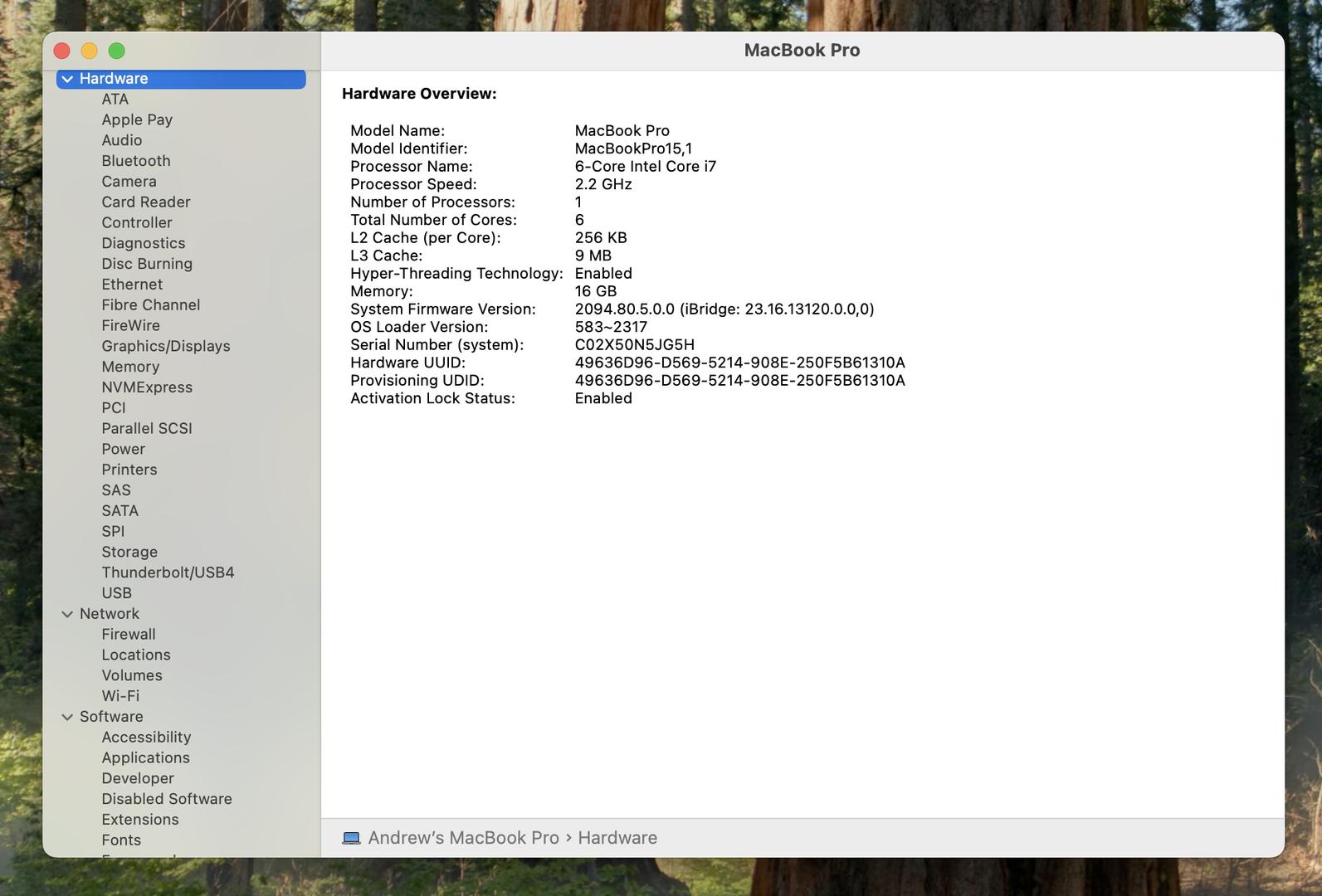Open the SAS section
This screenshot has width=1322, height=896.
click(116, 490)
